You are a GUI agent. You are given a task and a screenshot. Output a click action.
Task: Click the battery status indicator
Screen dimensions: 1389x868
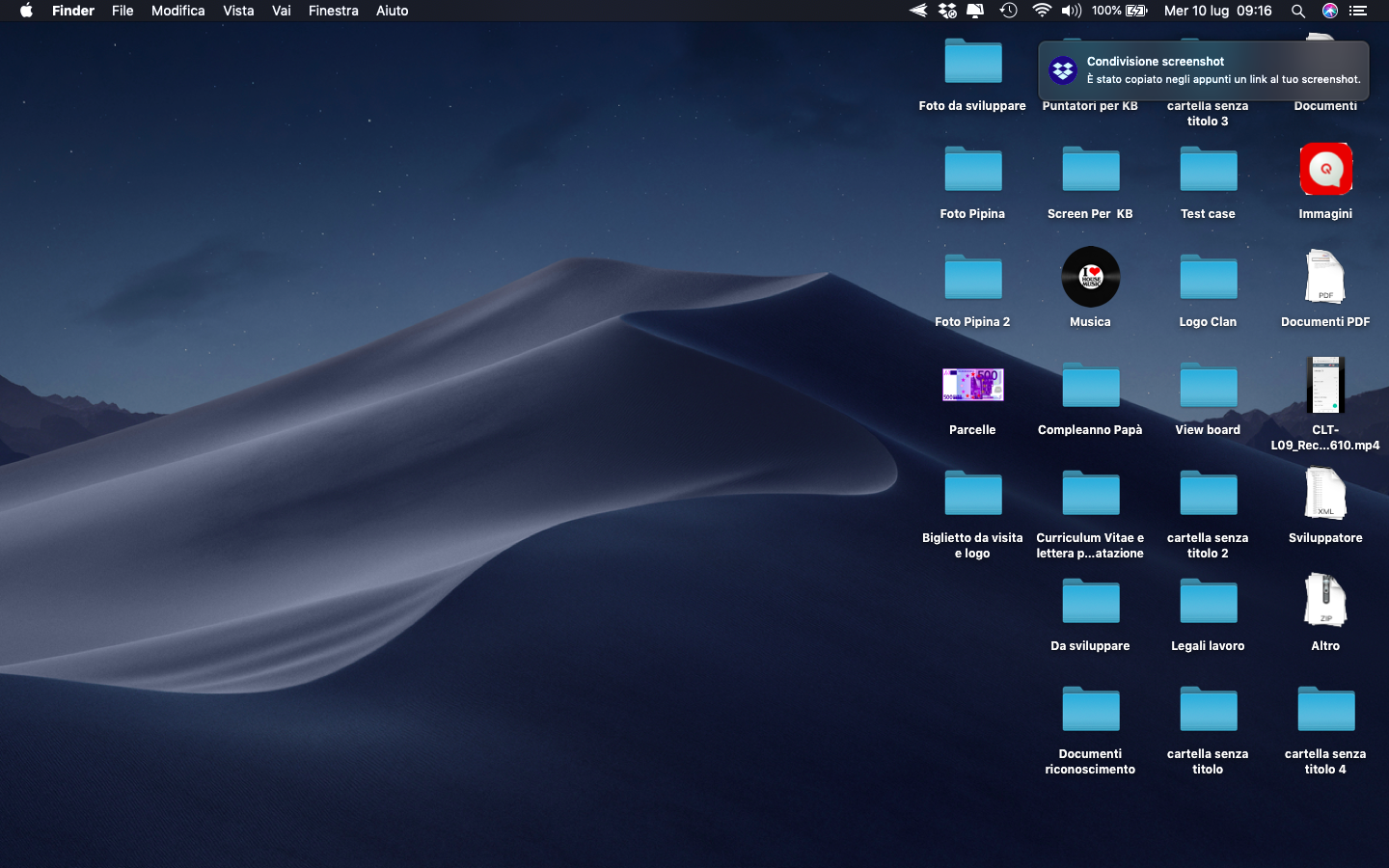[x=1119, y=11]
